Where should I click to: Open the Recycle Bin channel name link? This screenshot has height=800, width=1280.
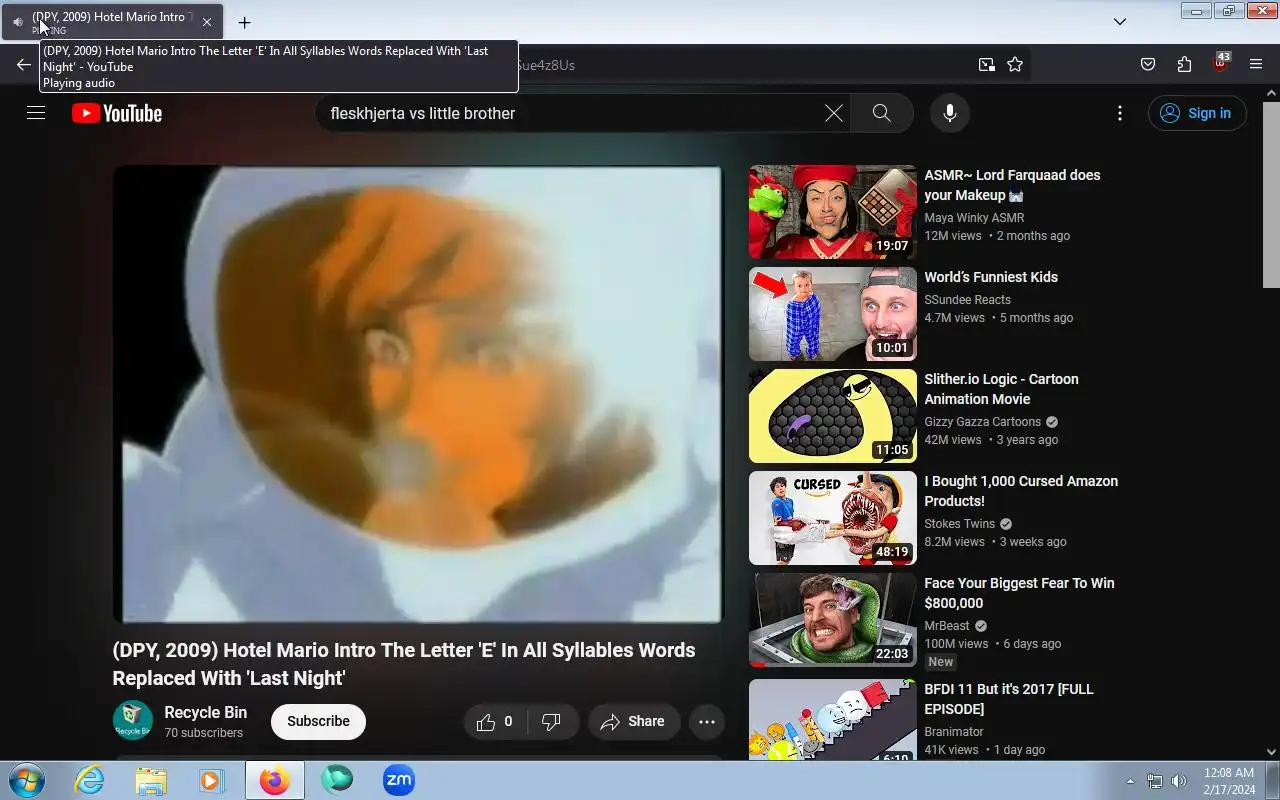pos(205,712)
